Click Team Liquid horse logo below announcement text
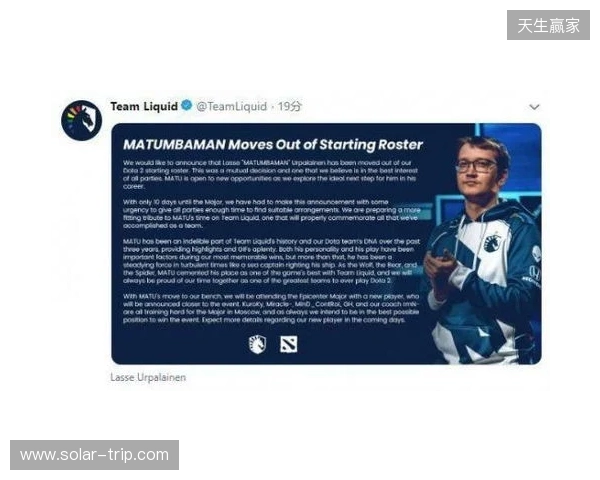 pos(257,344)
